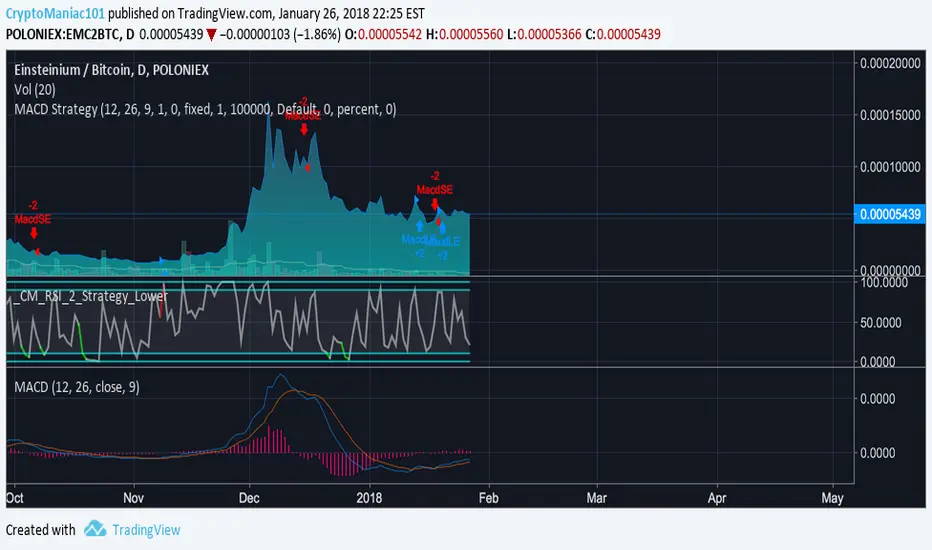
Task: Click the MACD Strategy indicator label
Action: (x=205, y=109)
